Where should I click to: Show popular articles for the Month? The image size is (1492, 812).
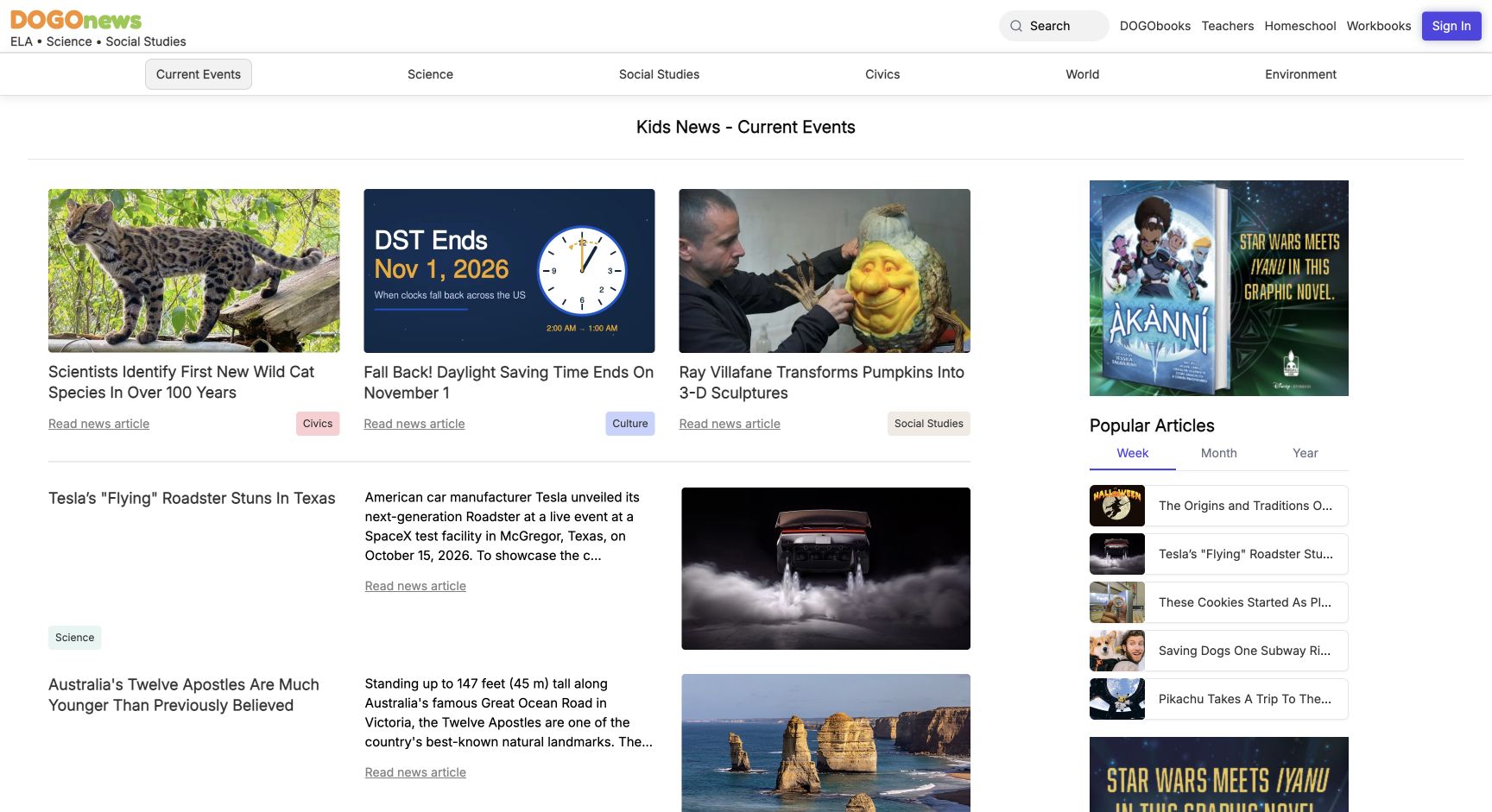[1219, 453]
